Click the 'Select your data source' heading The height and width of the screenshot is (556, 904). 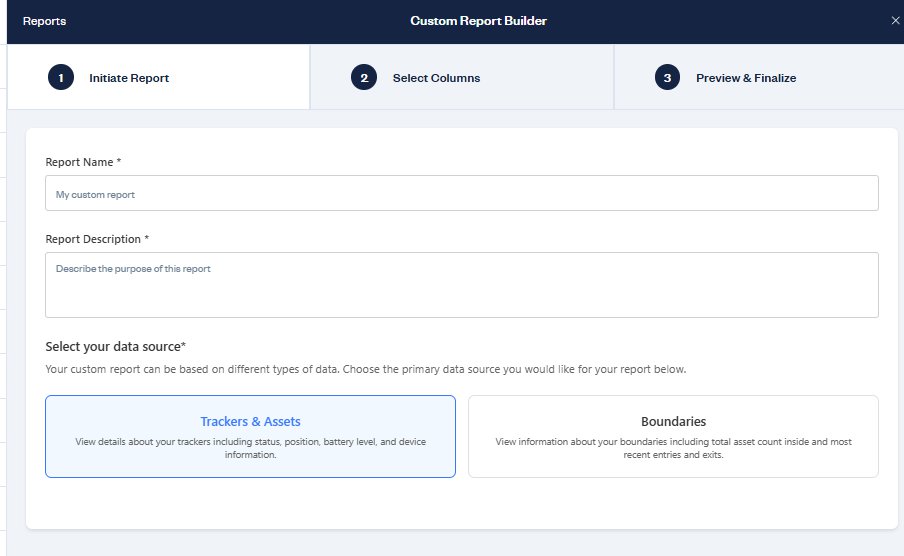click(115, 347)
